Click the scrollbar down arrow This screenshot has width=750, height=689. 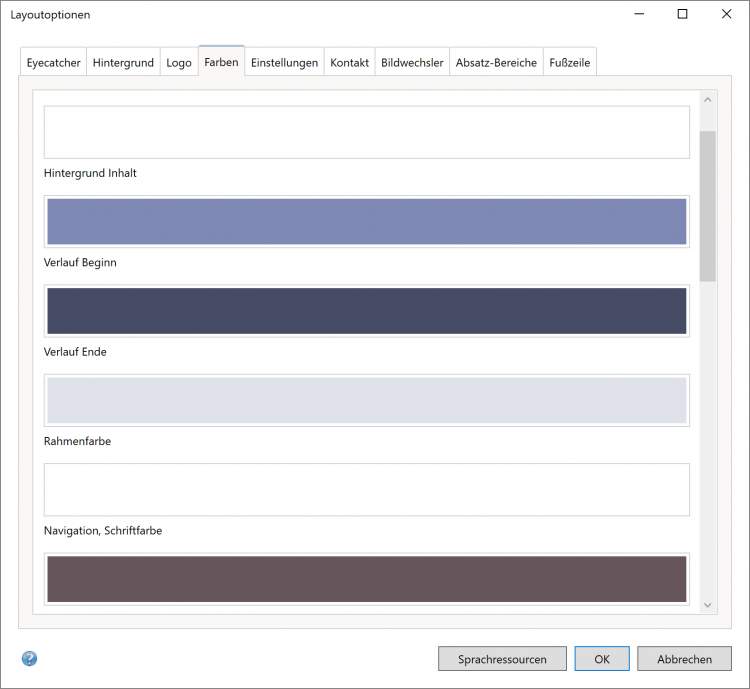(708, 604)
